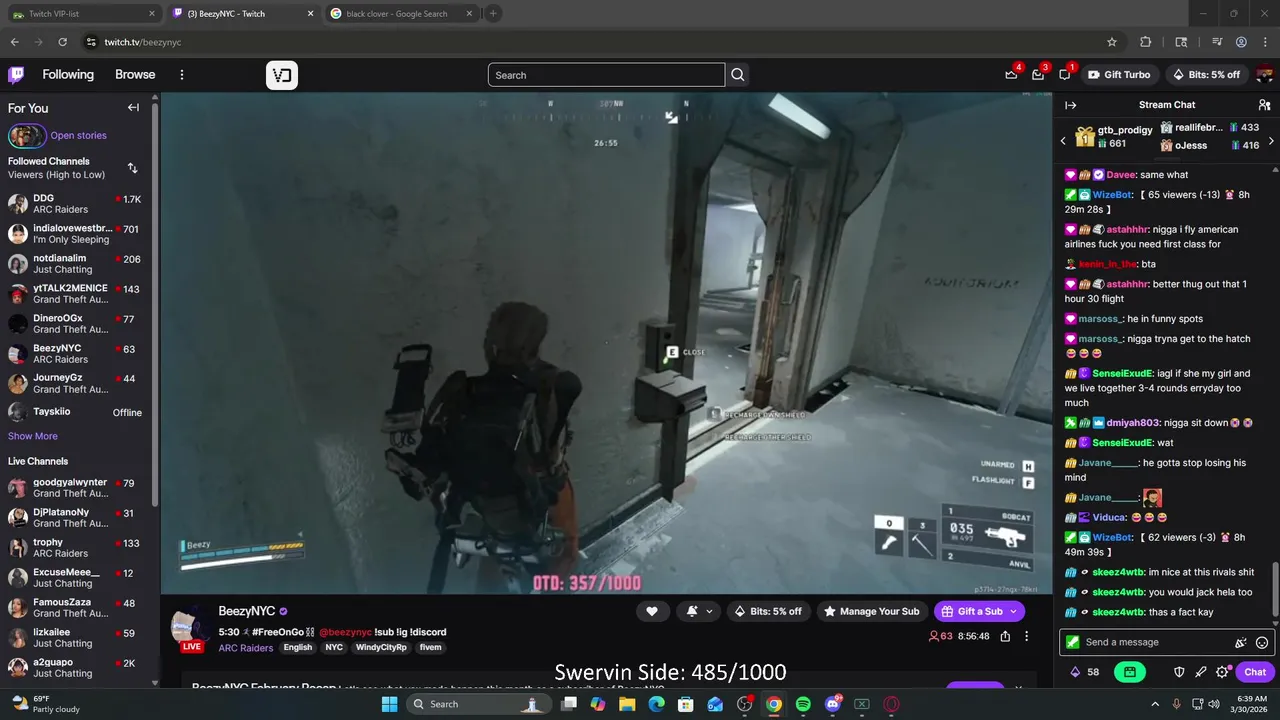Open File Explorer from taskbar

click(x=627, y=704)
